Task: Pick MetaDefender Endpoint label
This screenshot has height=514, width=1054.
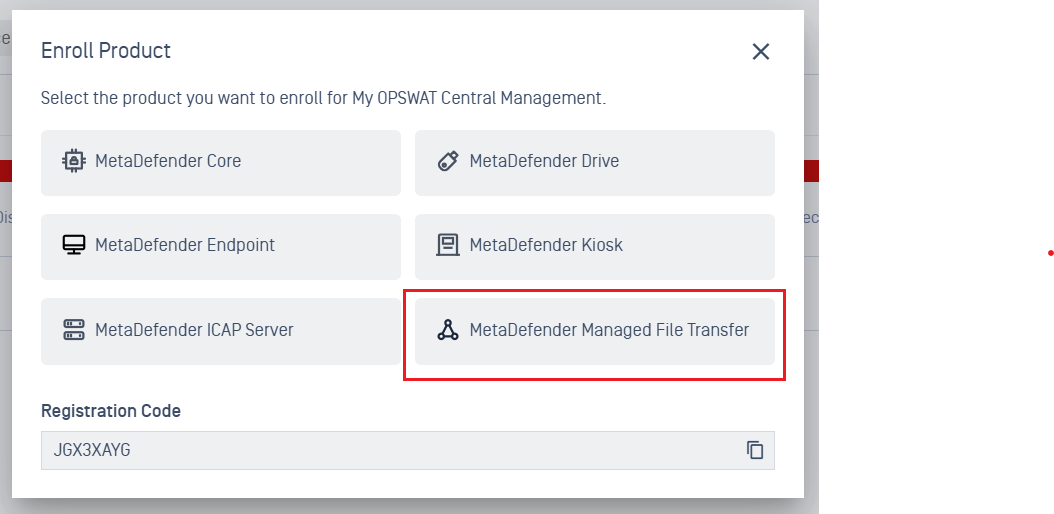Action: point(185,245)
